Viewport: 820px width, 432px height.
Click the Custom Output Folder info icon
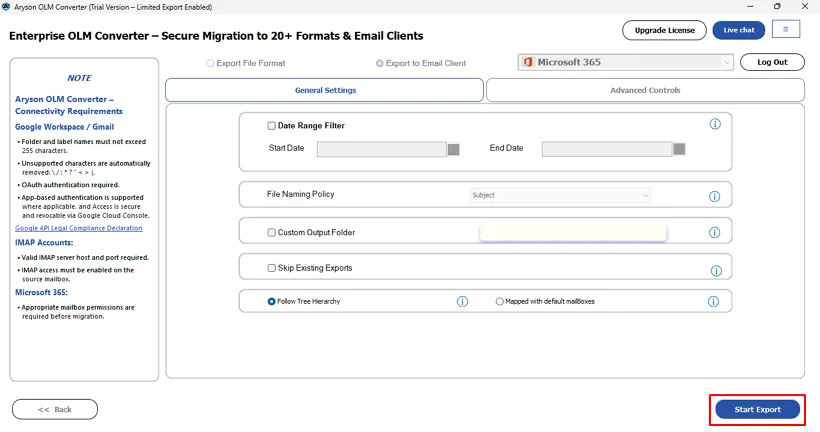715,233
